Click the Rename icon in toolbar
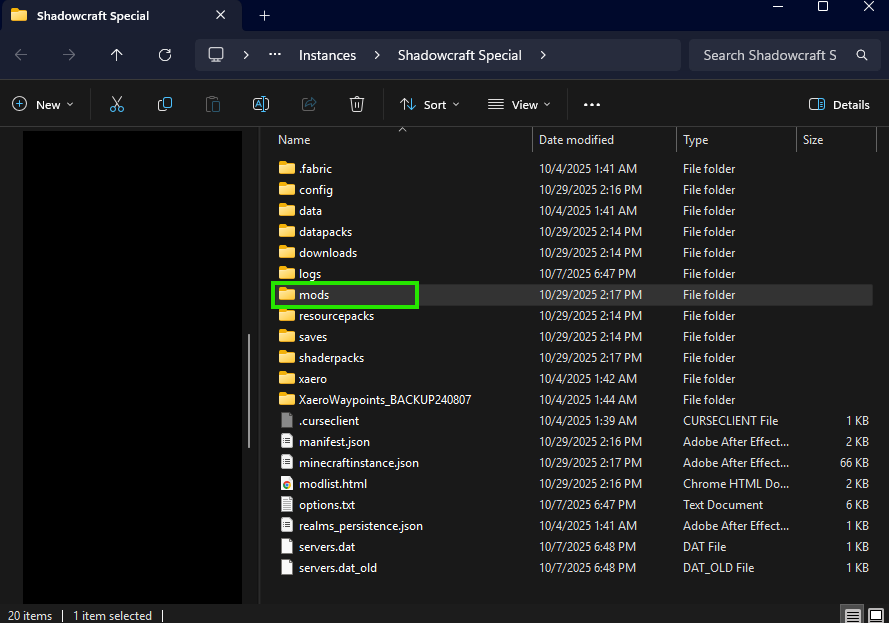The image size is (889, 623). point(260,104)
